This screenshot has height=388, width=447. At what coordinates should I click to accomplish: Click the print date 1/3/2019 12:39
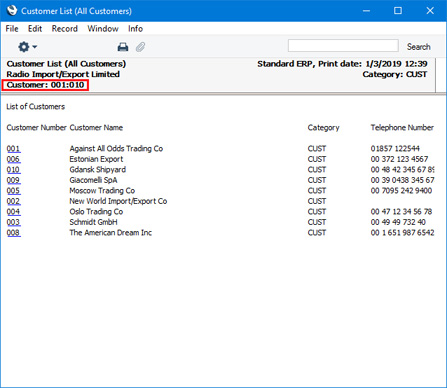[x=396, y=64]
